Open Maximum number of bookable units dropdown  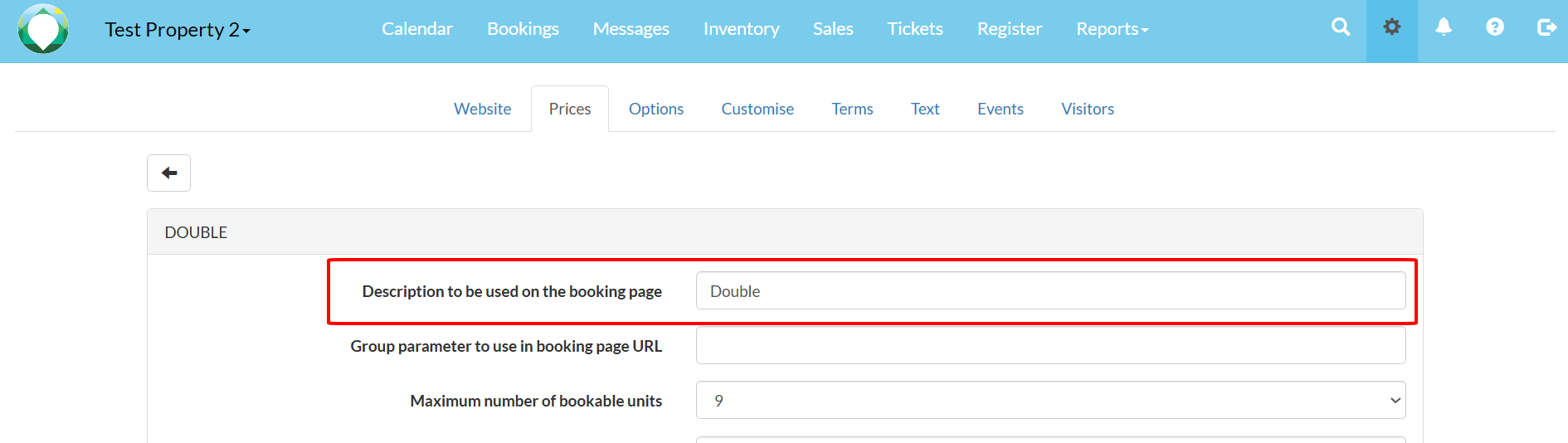1050,400
